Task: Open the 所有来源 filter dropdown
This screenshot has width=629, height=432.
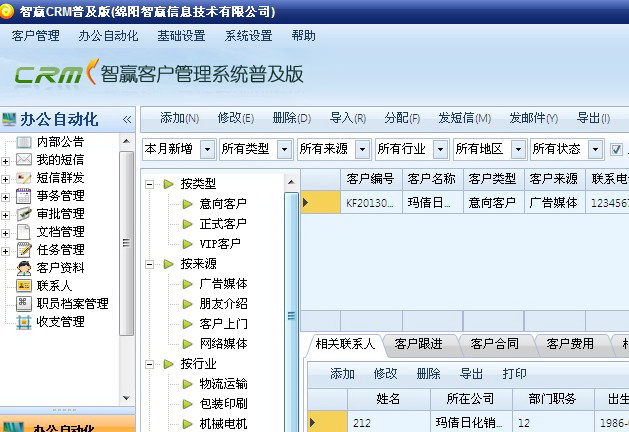Action: [362, 150]
